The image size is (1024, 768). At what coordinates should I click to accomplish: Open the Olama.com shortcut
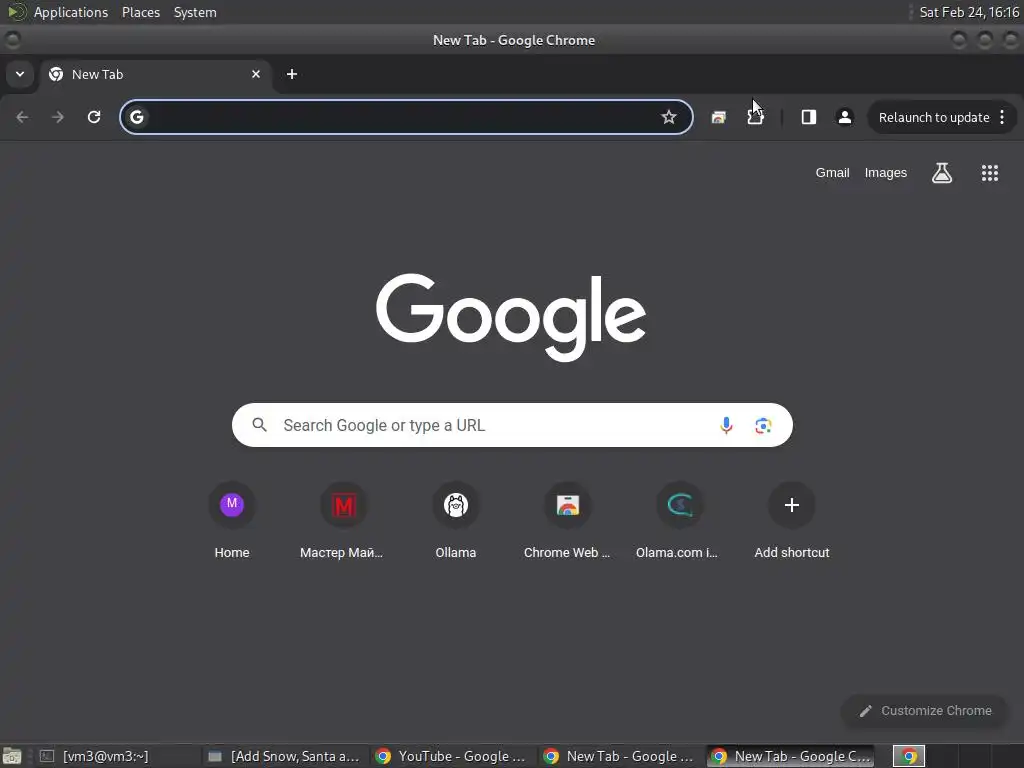pos(679,520)
